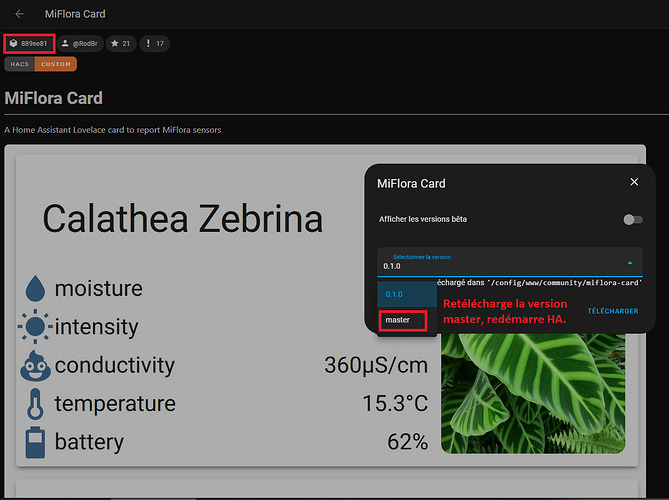This screenshot has height=500, width=669.
Task: Open the issues chip showing 17
Action: (154, 44)
